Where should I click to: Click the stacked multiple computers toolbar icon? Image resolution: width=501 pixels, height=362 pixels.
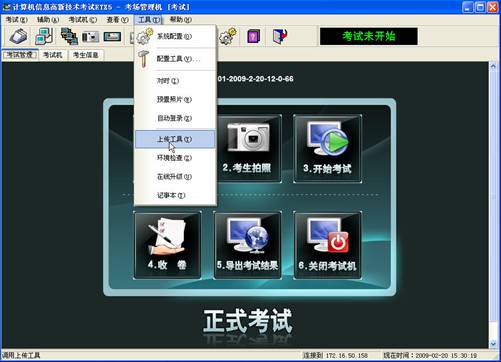tap(69, 36)
